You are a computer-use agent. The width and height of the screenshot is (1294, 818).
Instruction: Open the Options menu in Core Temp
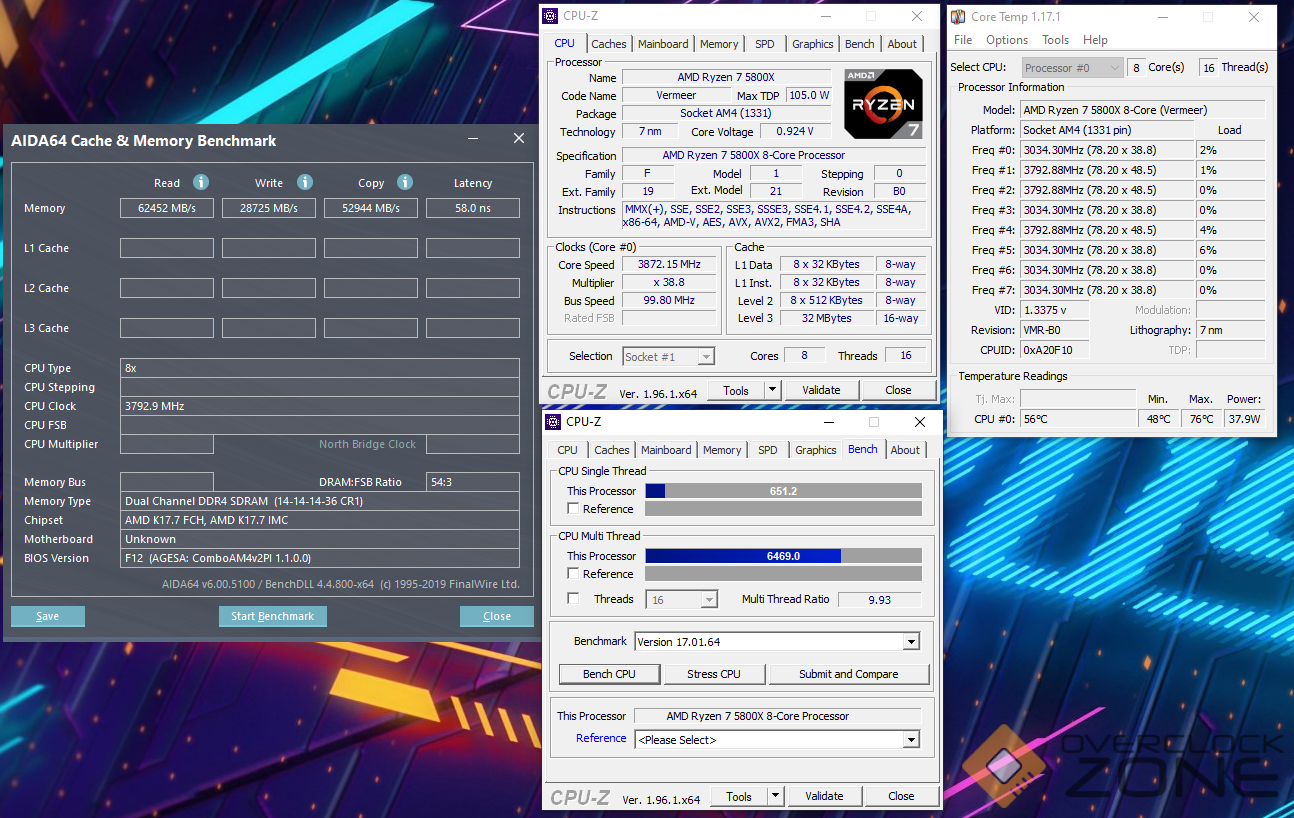click(x=1006, y=40)
